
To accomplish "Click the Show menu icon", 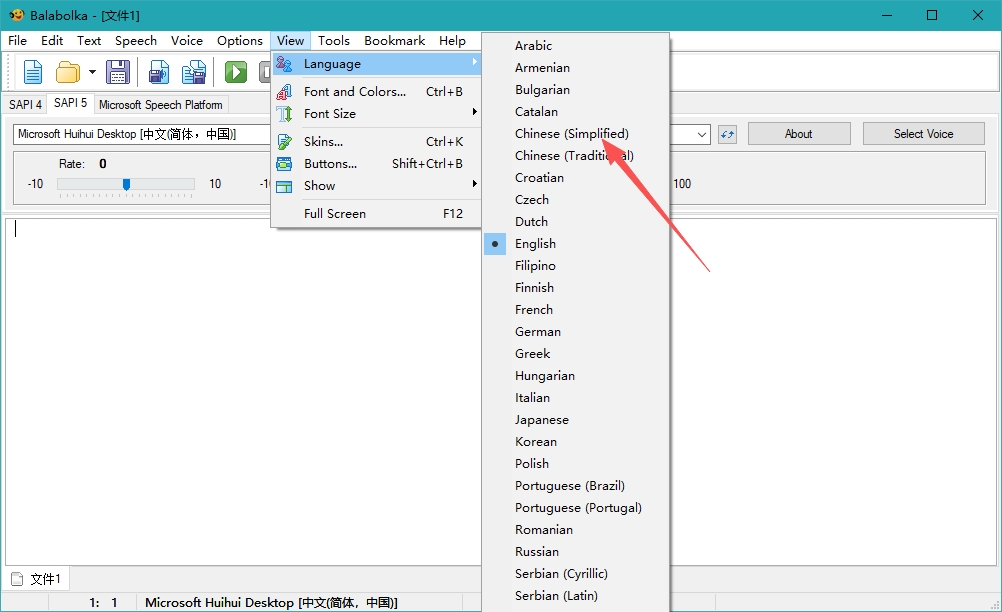I will pyautogui.click(x=284, y=187).
